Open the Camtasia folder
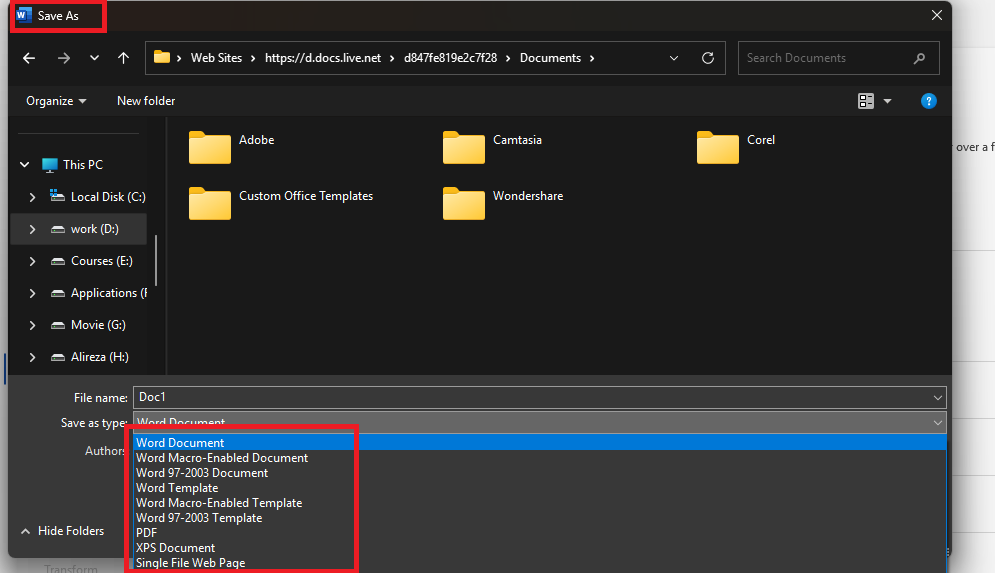Image resolution: width=995 pixels, height=573 pixels. [x=465, y=147]
